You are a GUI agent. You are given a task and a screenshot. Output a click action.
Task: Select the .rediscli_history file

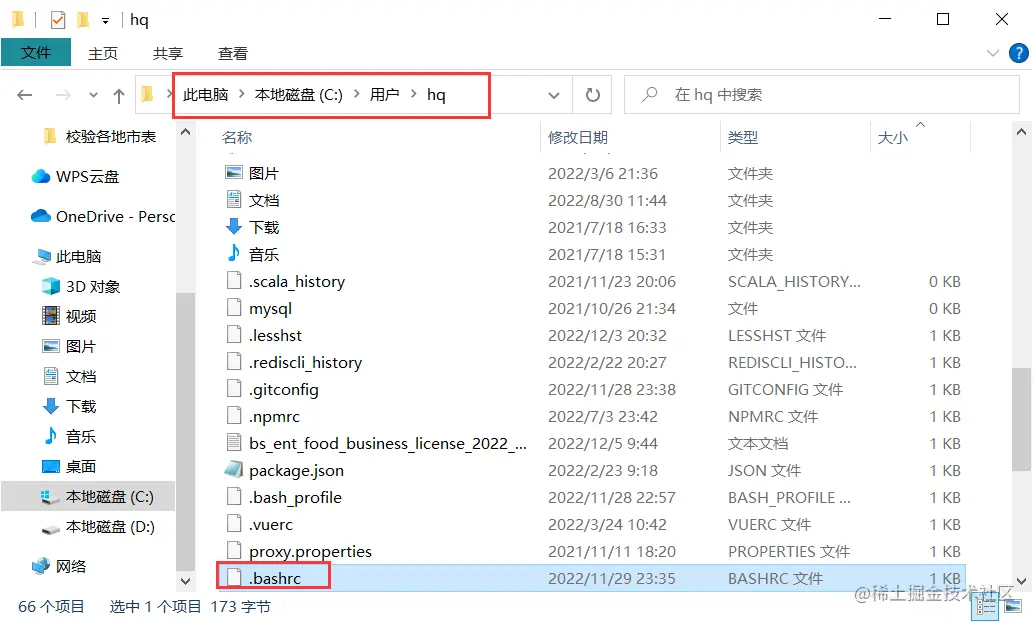pos(305,362)
